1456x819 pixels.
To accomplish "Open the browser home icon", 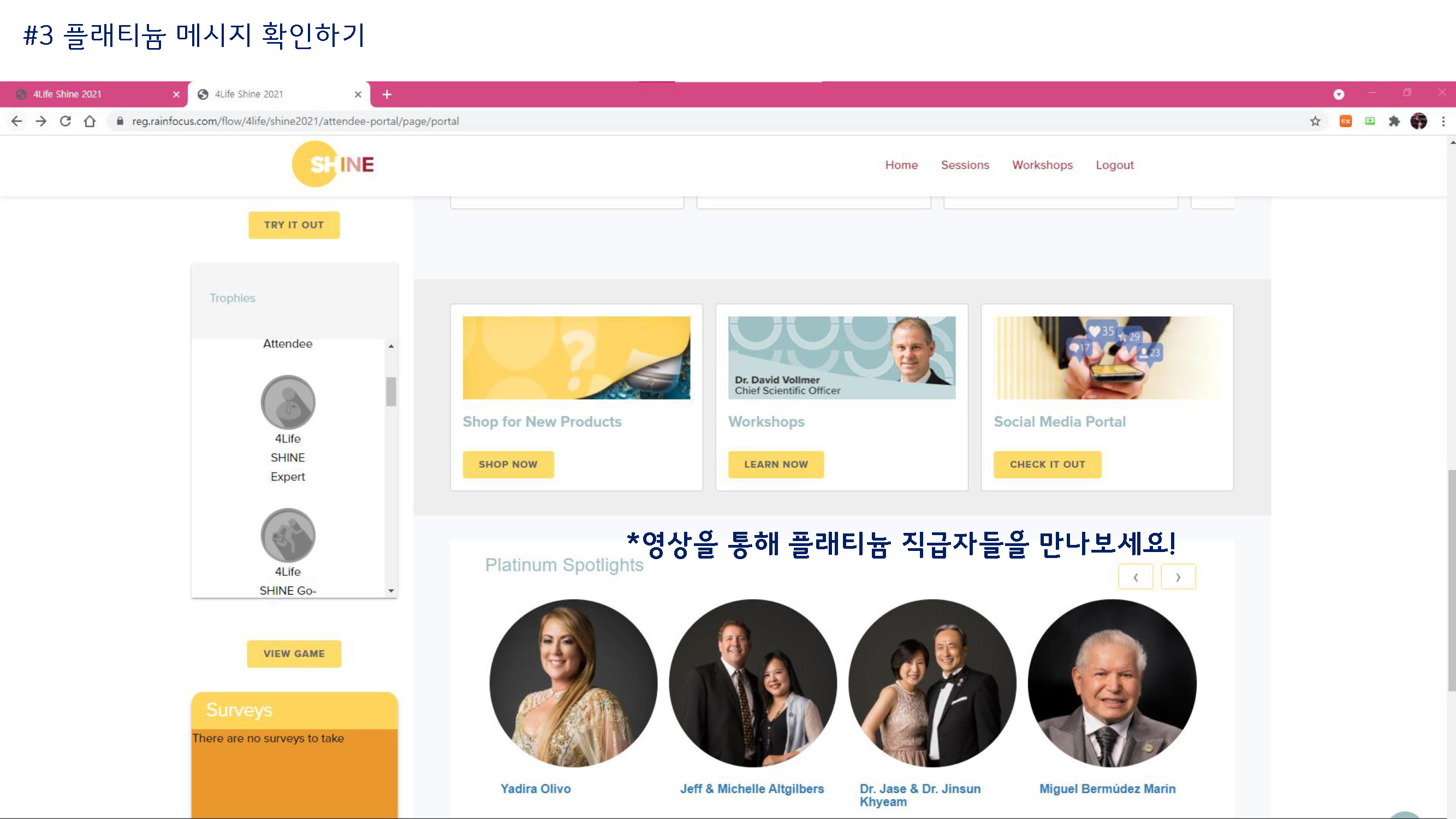I will point(90,121).
